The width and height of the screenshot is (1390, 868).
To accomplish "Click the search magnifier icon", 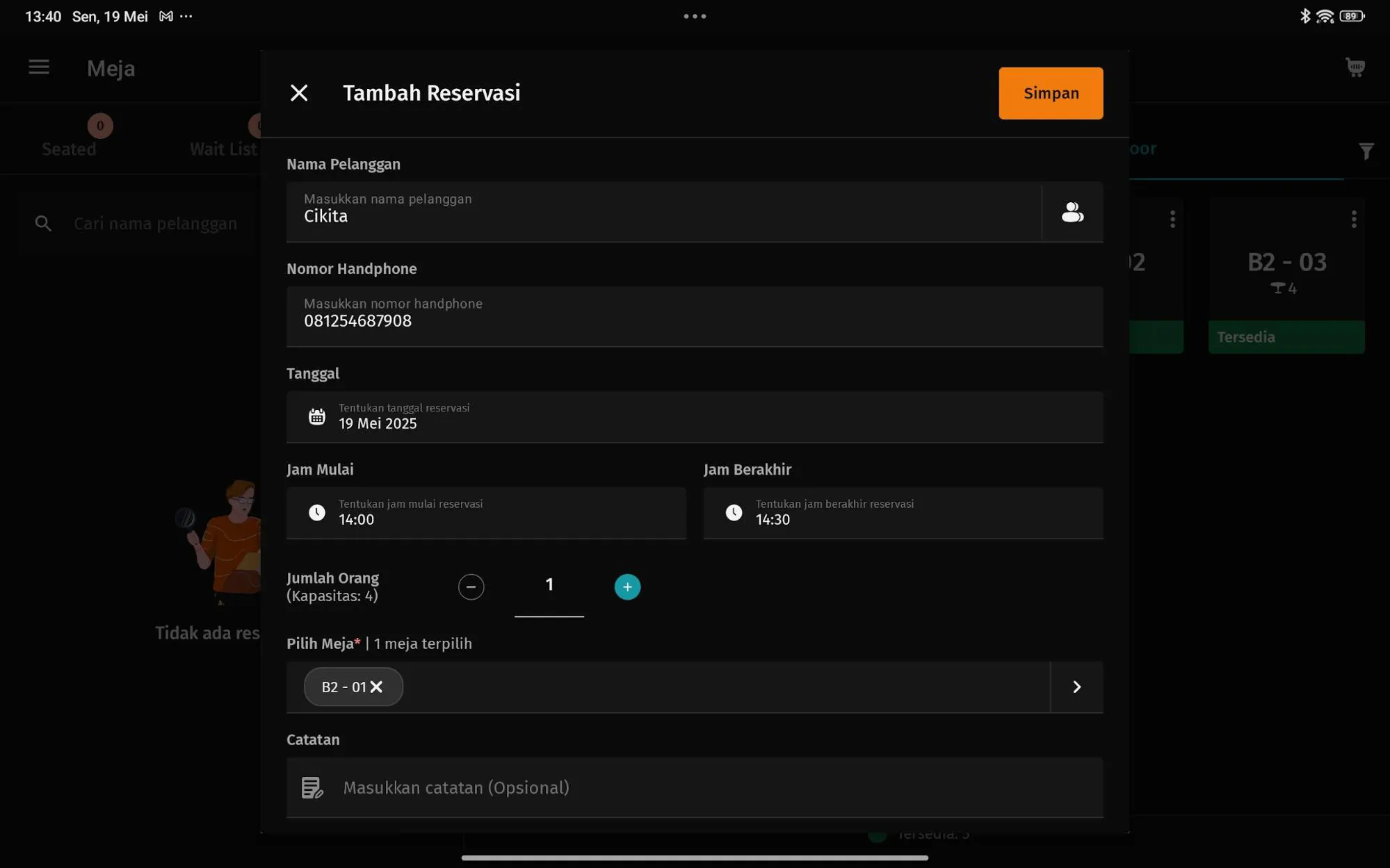I will pyautogui.click(x=43, y=224).
